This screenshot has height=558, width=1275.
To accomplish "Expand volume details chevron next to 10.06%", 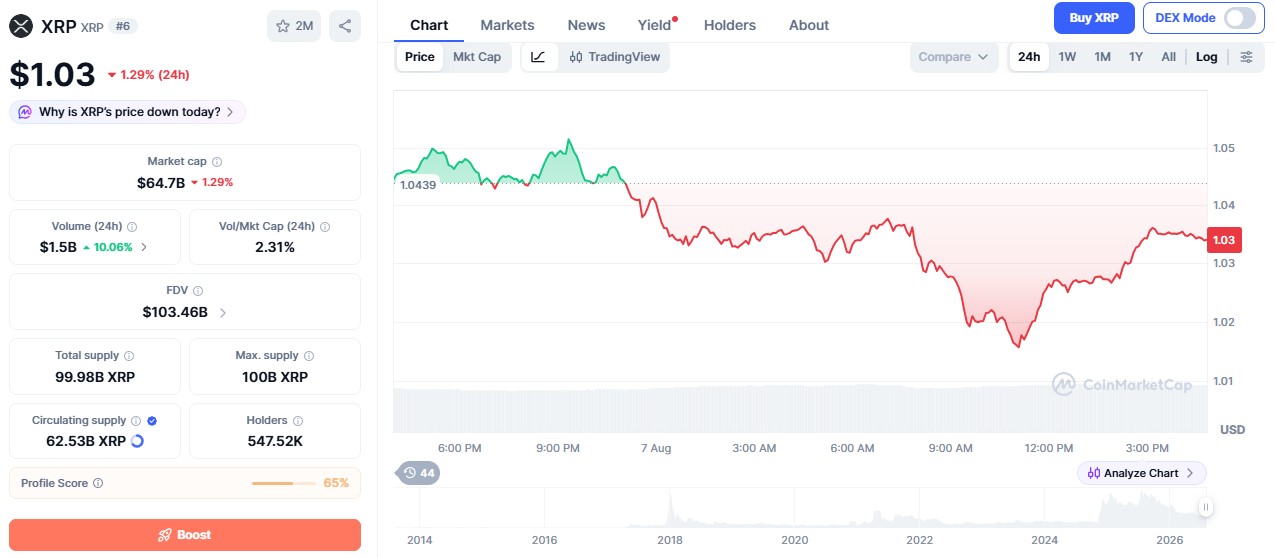I will [144, 247].
